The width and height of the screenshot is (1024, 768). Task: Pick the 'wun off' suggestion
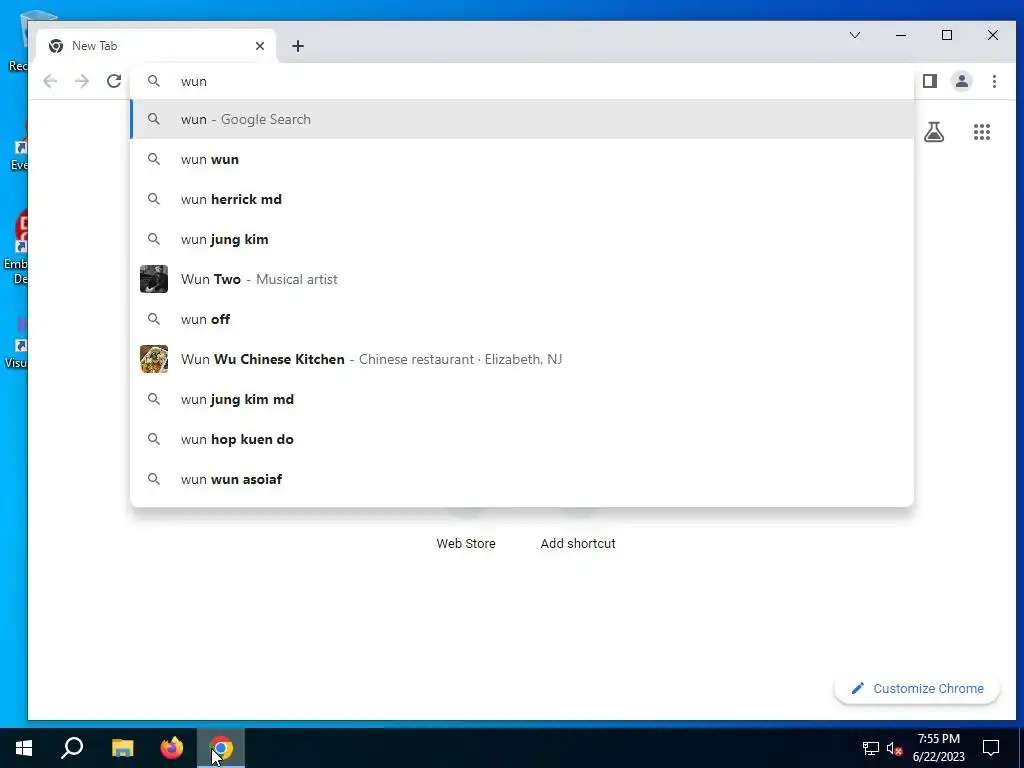(x=522, y=319)
